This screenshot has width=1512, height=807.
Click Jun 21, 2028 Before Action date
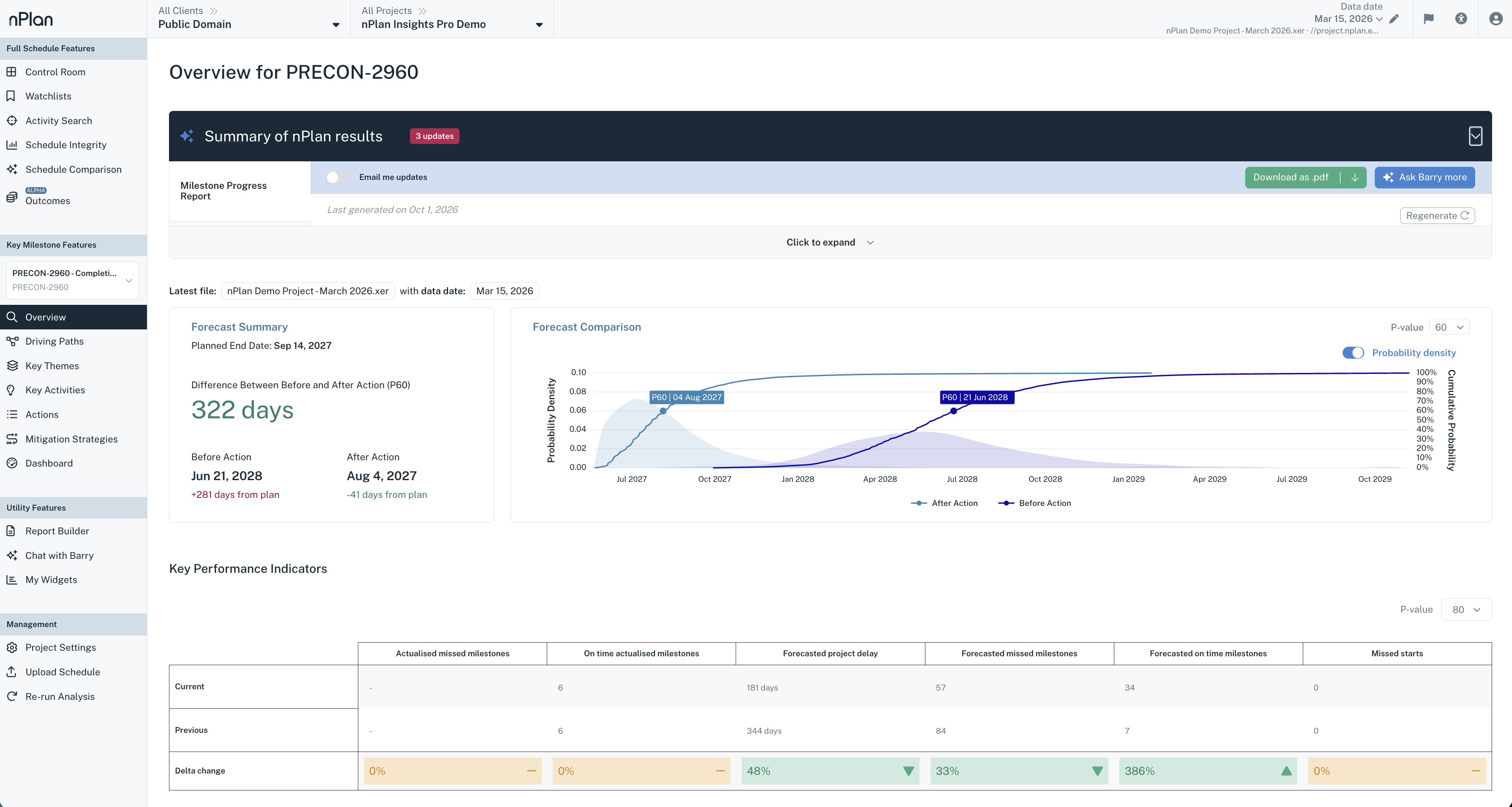tap(227, 475)
